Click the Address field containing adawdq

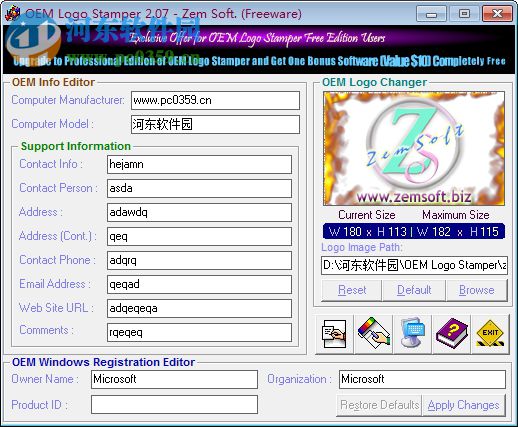pyautogui.click(x=199, y=212)
